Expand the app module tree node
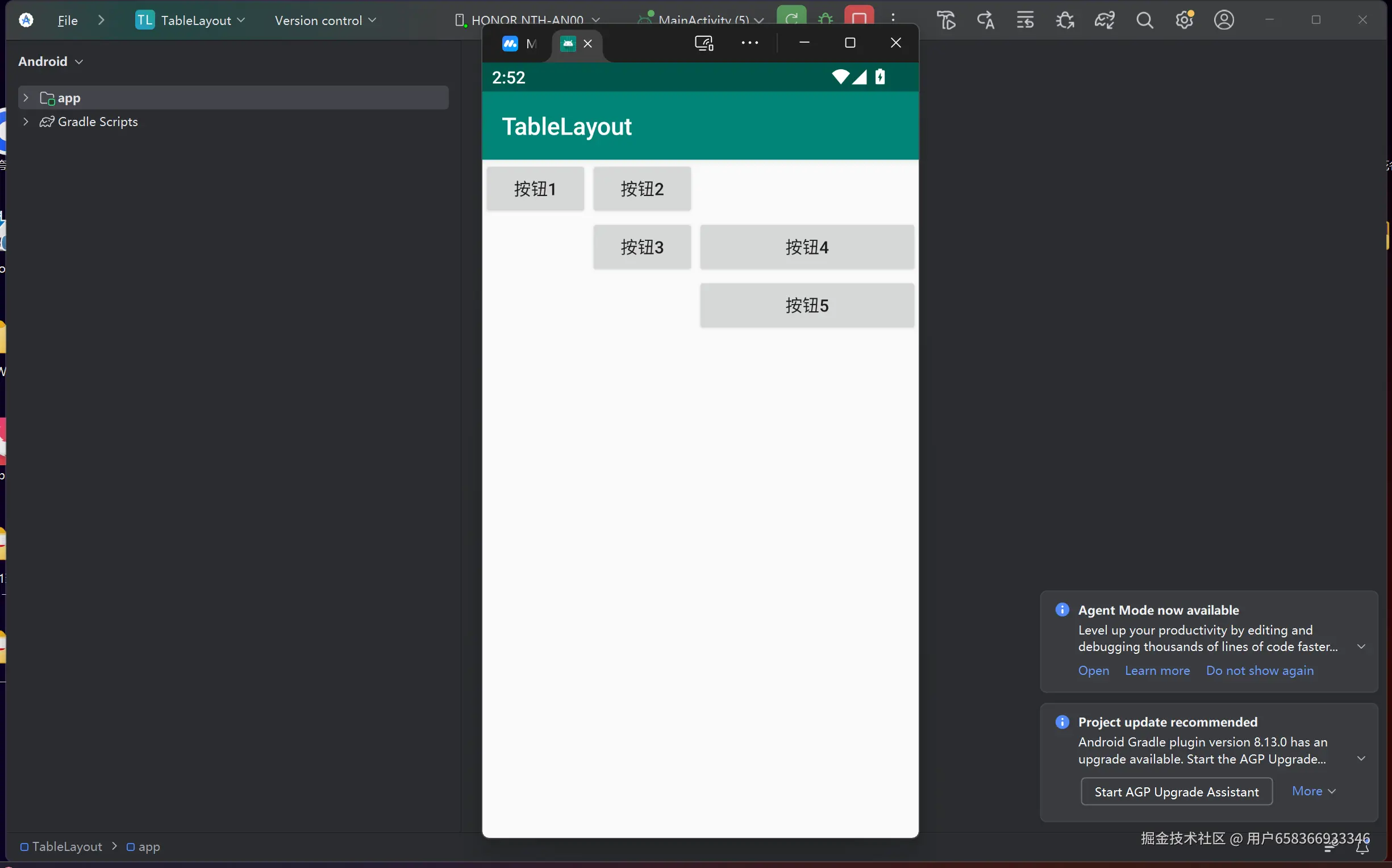Screen dimensions: 1392x868 coord(26,98)
